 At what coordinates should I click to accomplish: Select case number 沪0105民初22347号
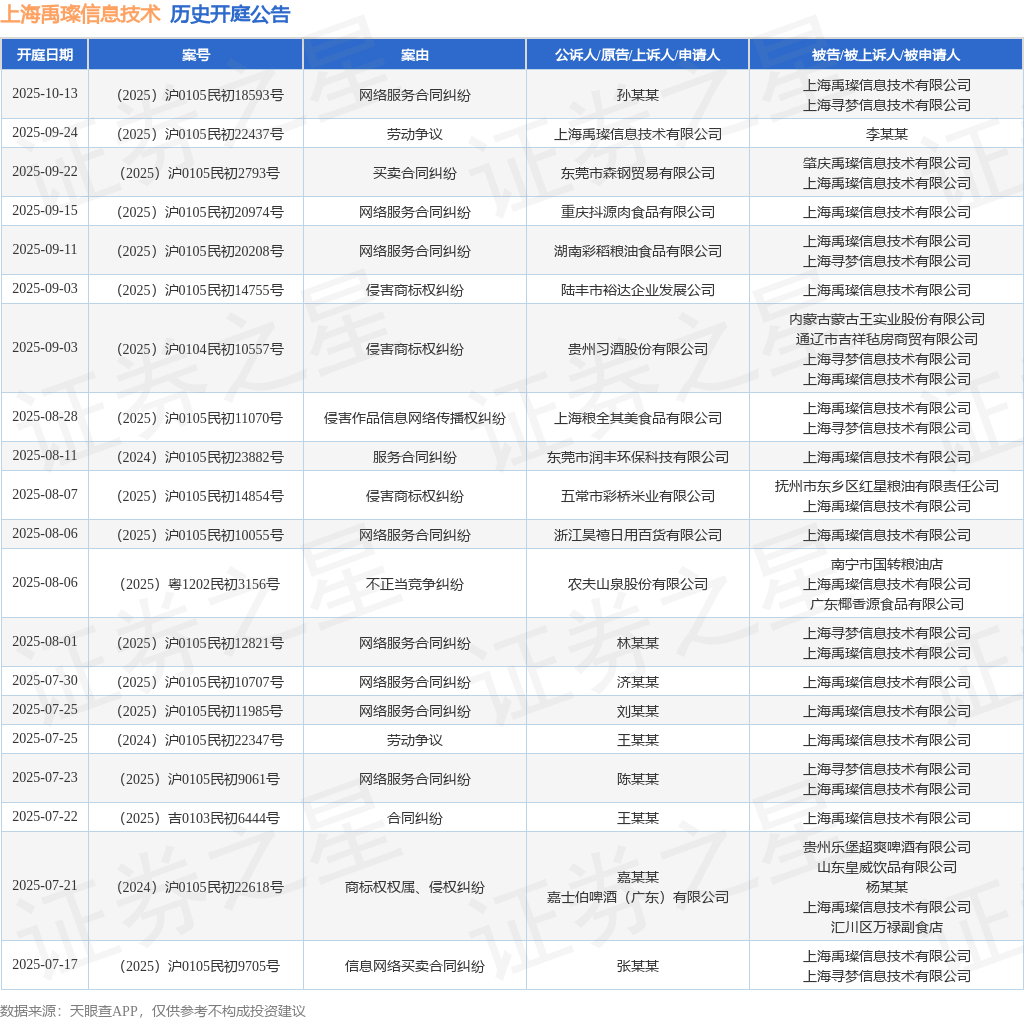tap(200, 741)
